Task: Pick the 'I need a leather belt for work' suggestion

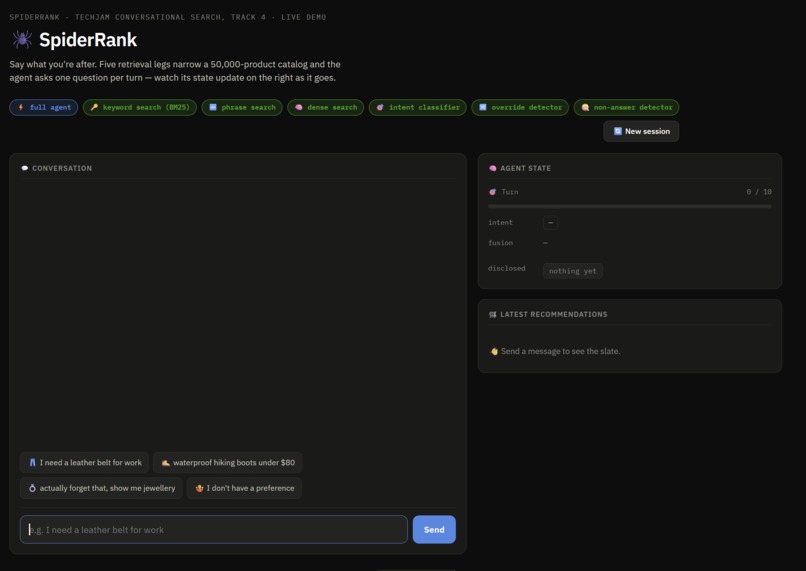Action: [84, 463]
